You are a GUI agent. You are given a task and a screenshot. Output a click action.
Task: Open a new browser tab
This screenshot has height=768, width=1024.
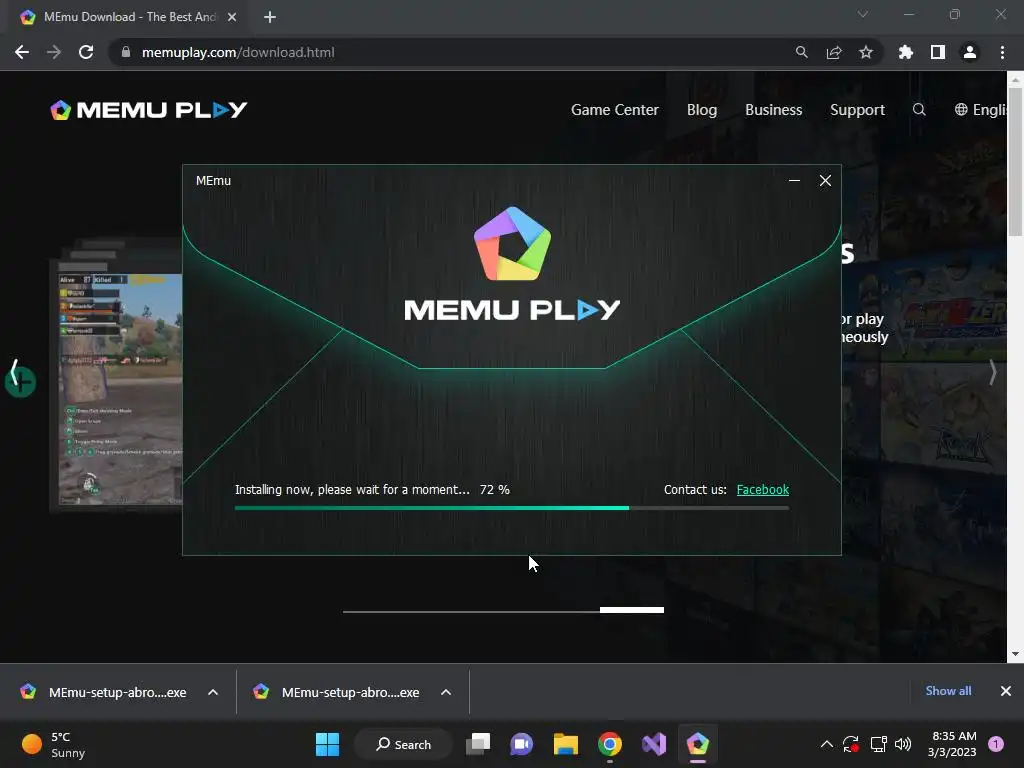click(x=270, y=17)
